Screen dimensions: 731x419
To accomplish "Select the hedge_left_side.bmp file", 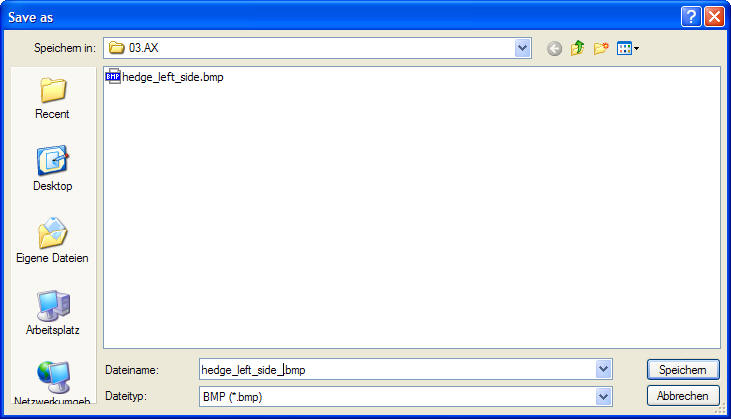I will [165, 77].
